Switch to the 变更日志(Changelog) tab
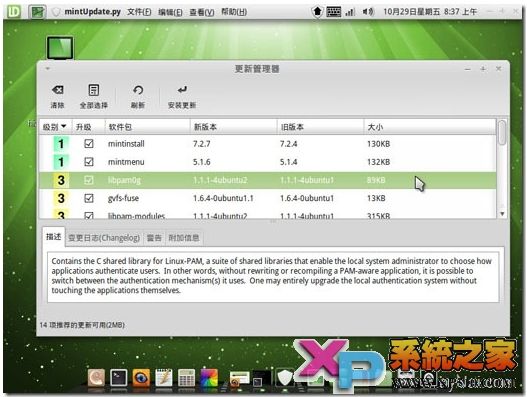Viewport: 527px width, 397px height. click(104, 238)
